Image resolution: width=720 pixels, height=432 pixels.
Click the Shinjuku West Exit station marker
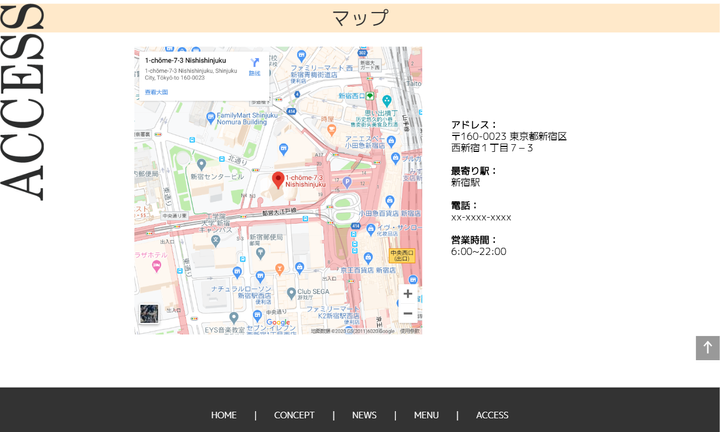pos(369,96)
